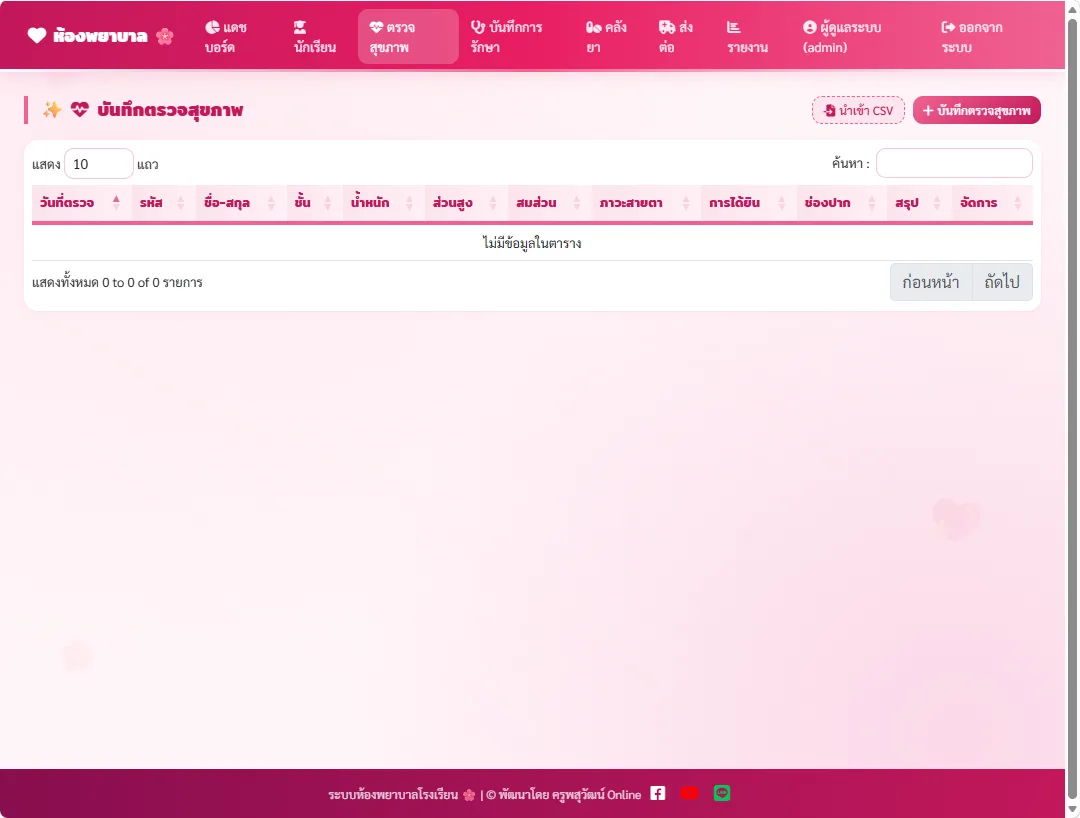
Task: Click the แสดงทั้งหมด 0 to 0 of 0 รายการ info
Action: click(117, 282)
